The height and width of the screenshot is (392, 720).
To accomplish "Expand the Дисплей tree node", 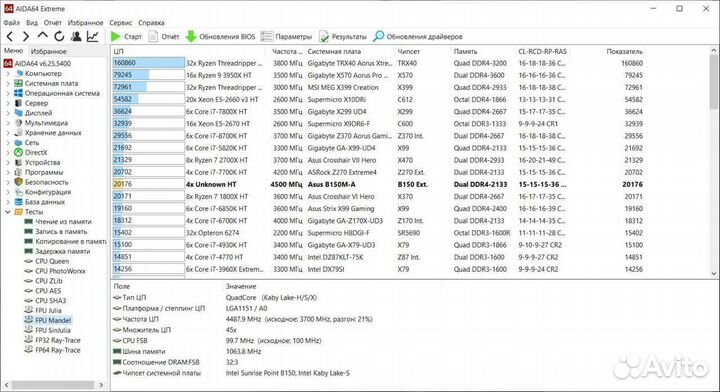I will point(8,113).
